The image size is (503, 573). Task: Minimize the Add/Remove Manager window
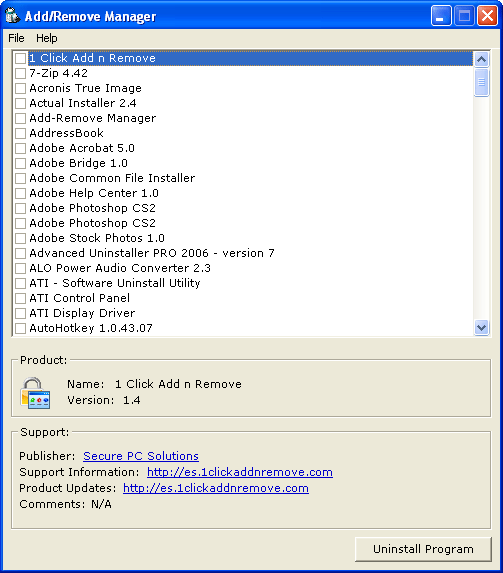tap(441, 16)
